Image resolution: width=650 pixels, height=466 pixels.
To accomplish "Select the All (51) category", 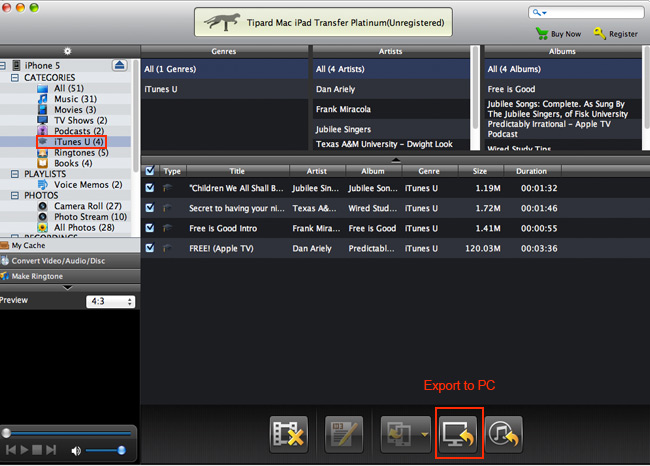I will 68,88.
